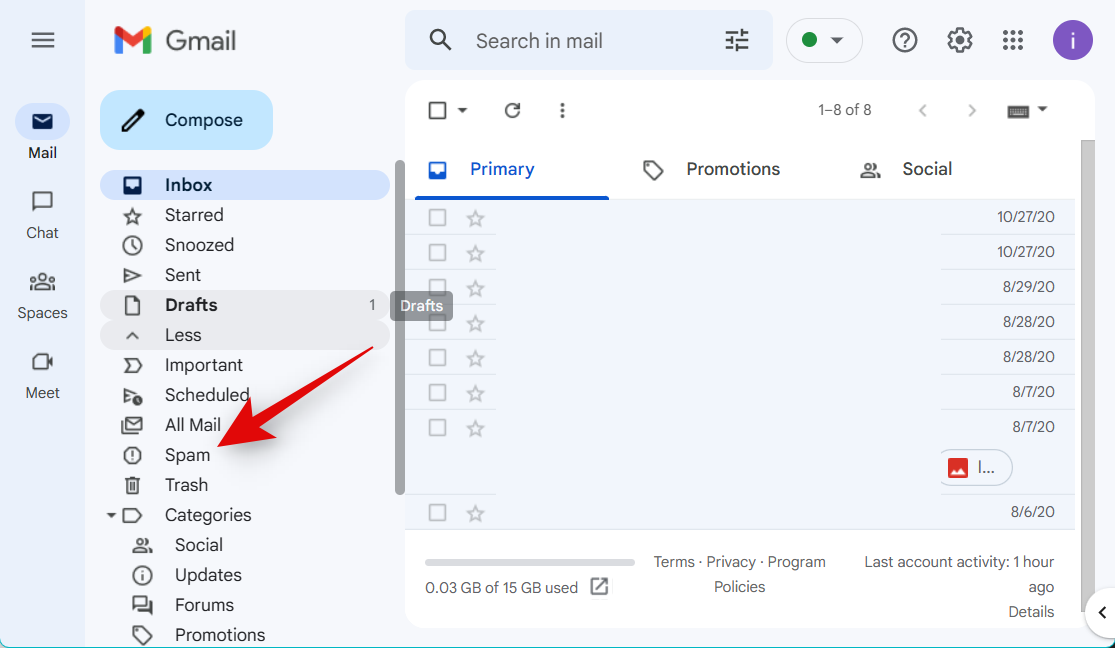
Task: Show search options filter icon
Action: point(737,41)
